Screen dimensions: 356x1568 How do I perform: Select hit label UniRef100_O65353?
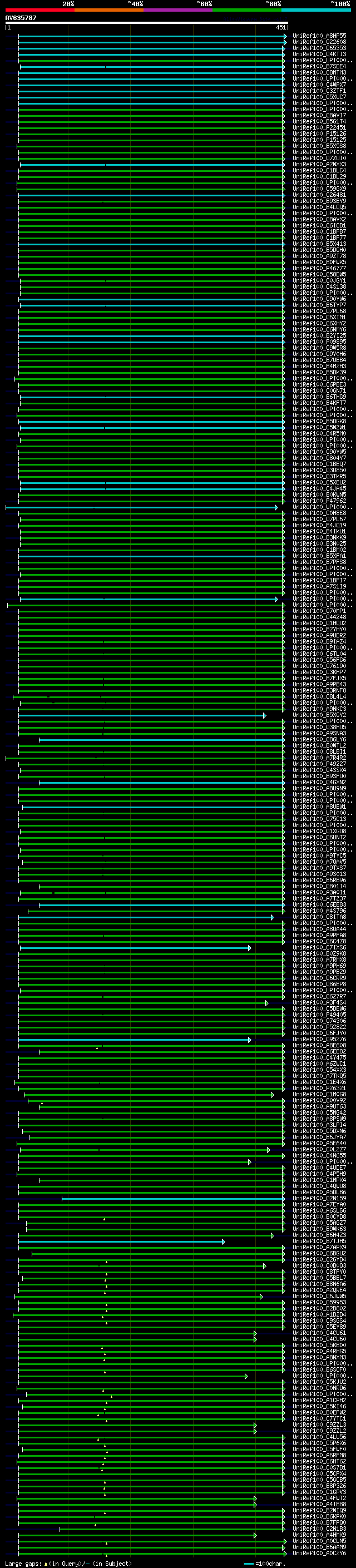coord(319,48)
